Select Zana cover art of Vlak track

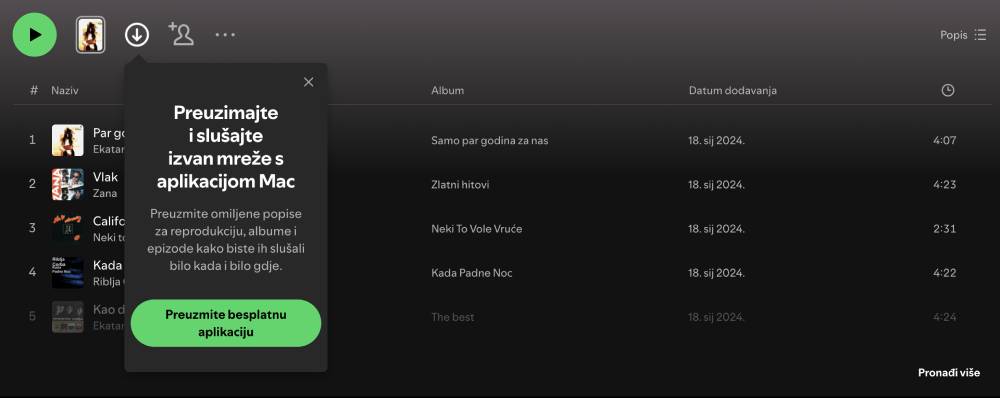click(x=68, y=184)
